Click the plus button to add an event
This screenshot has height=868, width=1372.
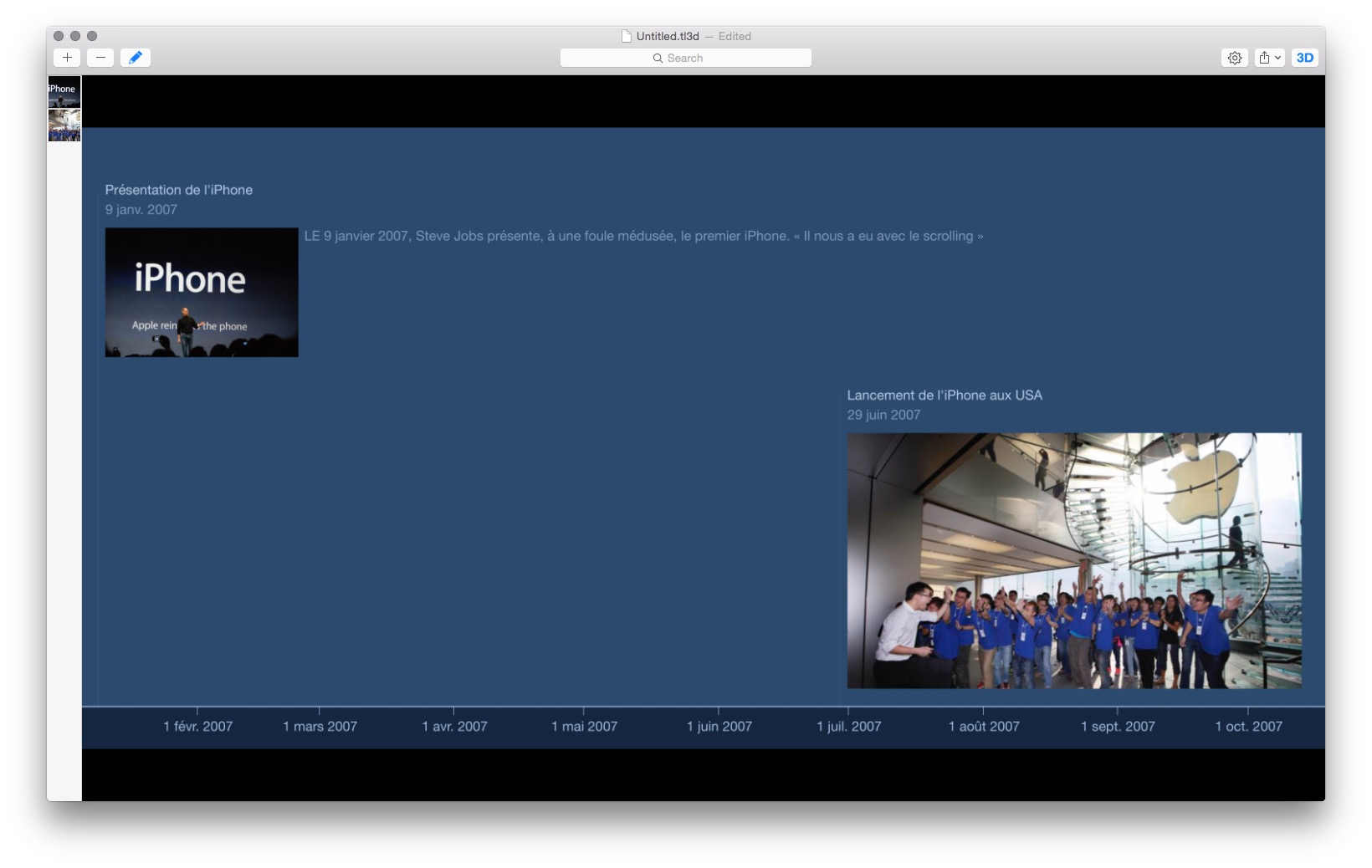pyautogui.click(x=67, y=58)
